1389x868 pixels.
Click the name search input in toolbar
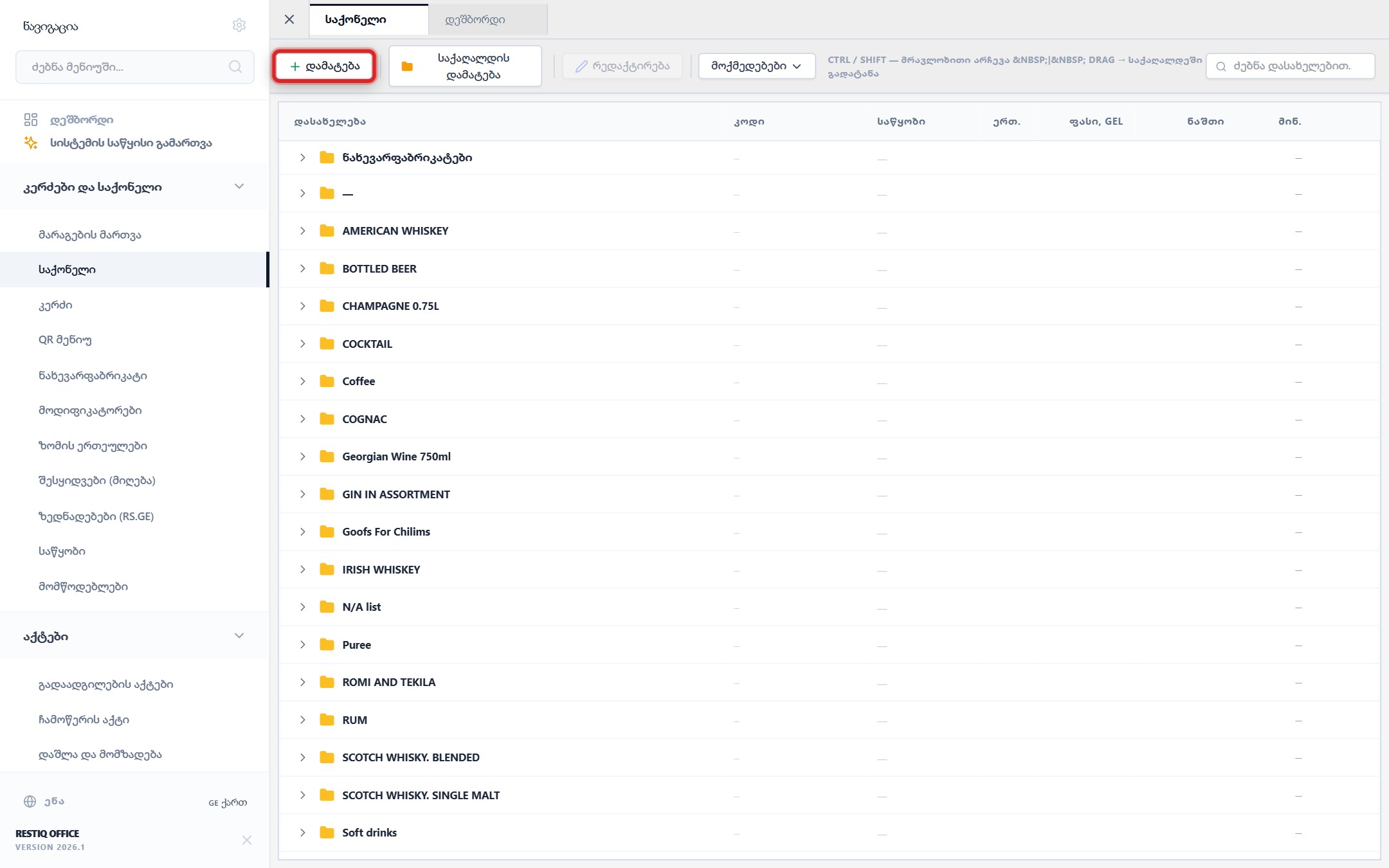coord(1290,66)
